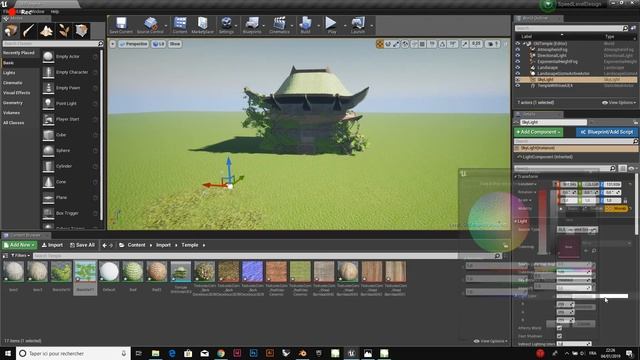Click the Point Light icon
Screen dimensions: 640x360
click(x=48, y=104)
